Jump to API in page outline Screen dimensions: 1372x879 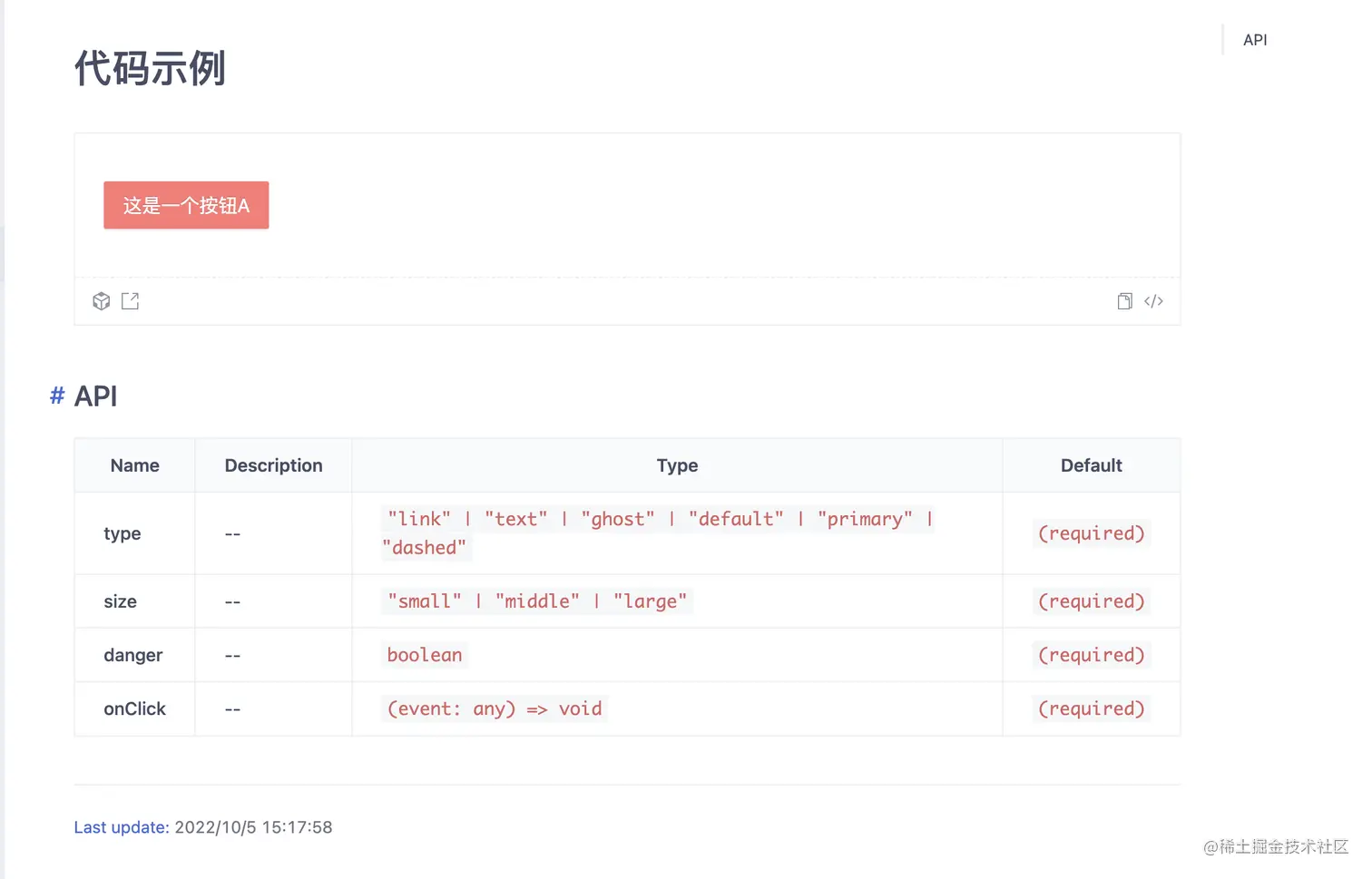1255,40
